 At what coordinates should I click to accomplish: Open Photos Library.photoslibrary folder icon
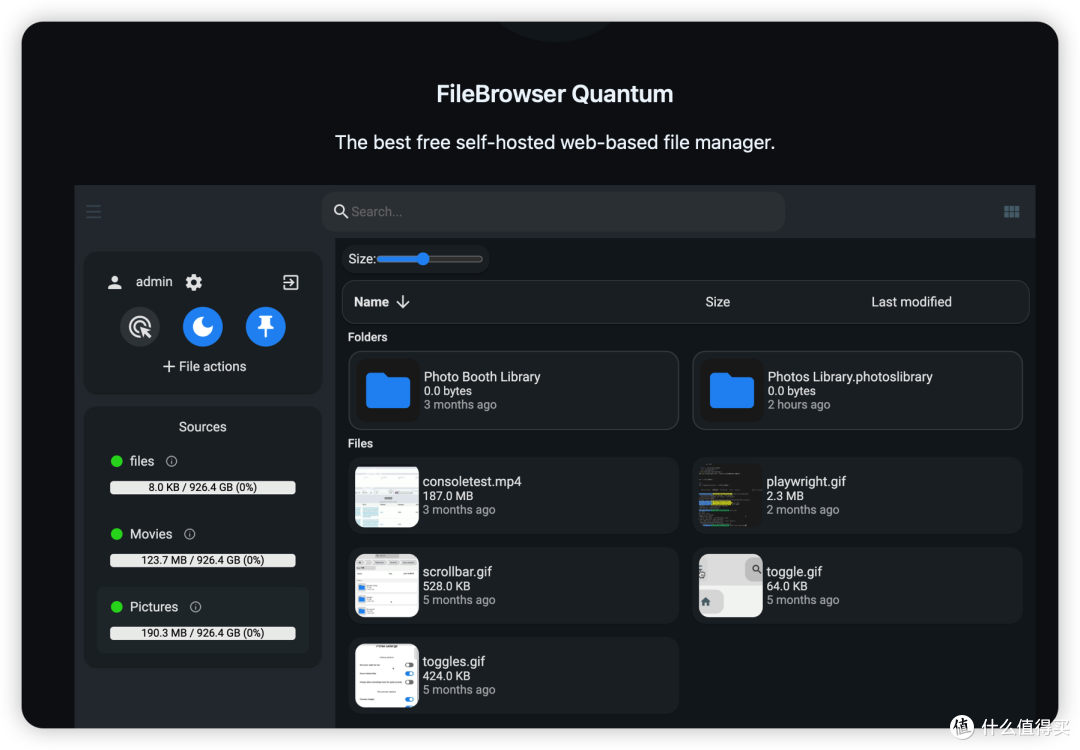tap(731, 390)
